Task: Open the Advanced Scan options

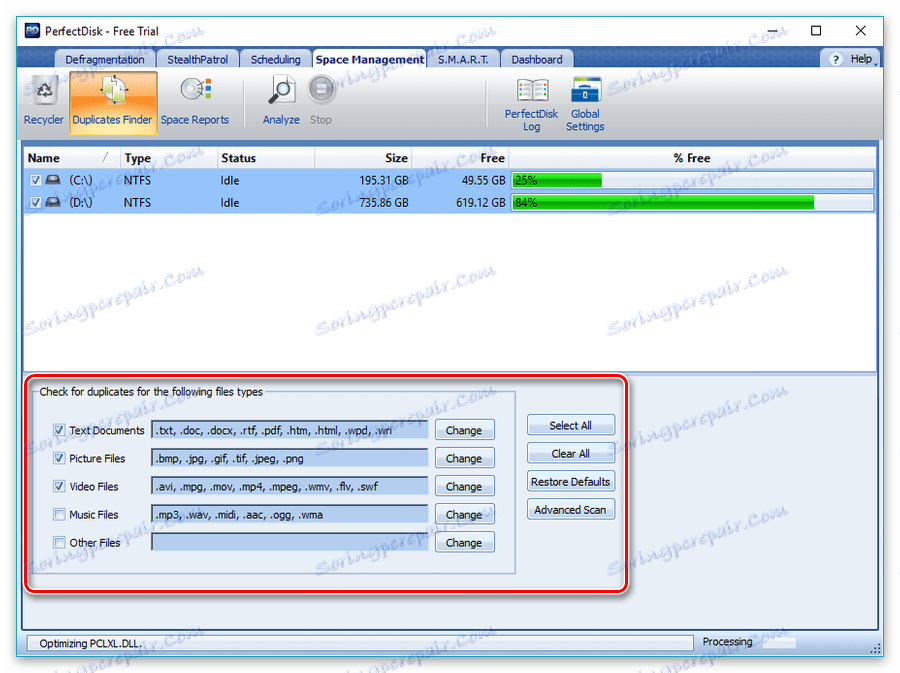Action: tap(571, 509)
